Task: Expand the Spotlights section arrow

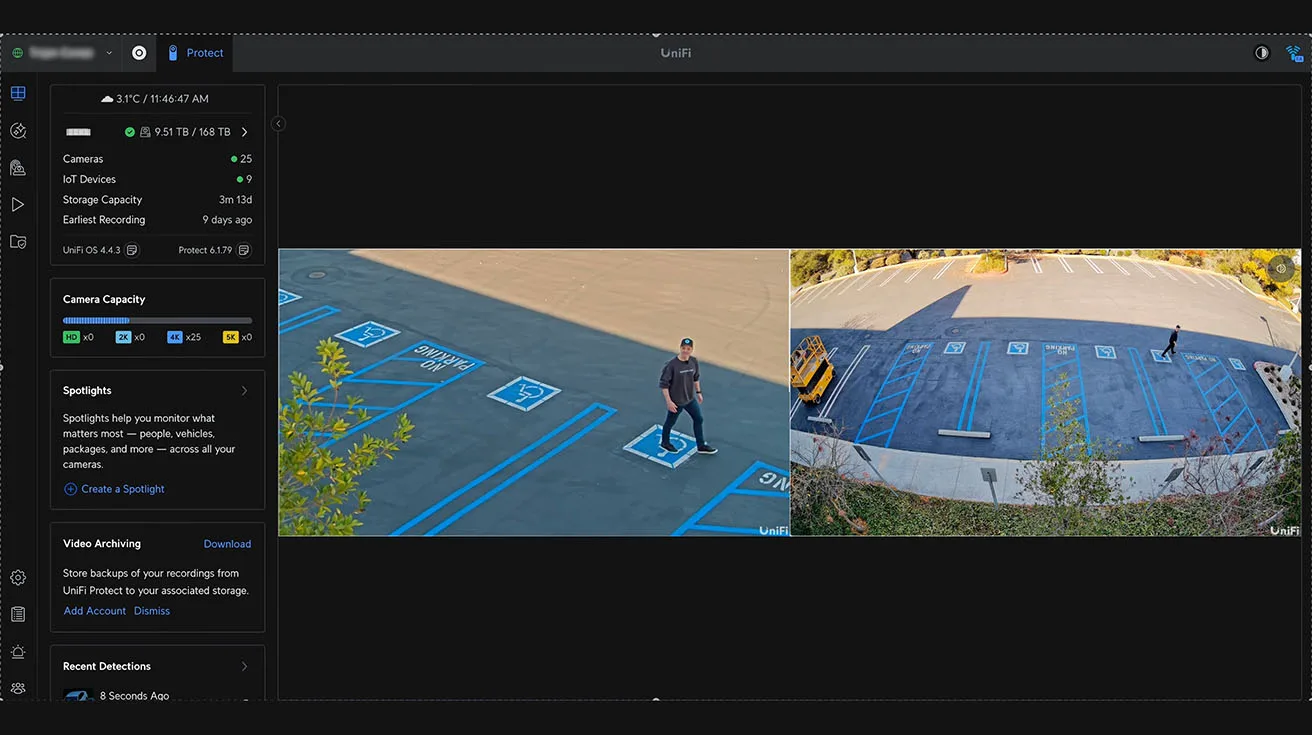Action: coord(244,391)
